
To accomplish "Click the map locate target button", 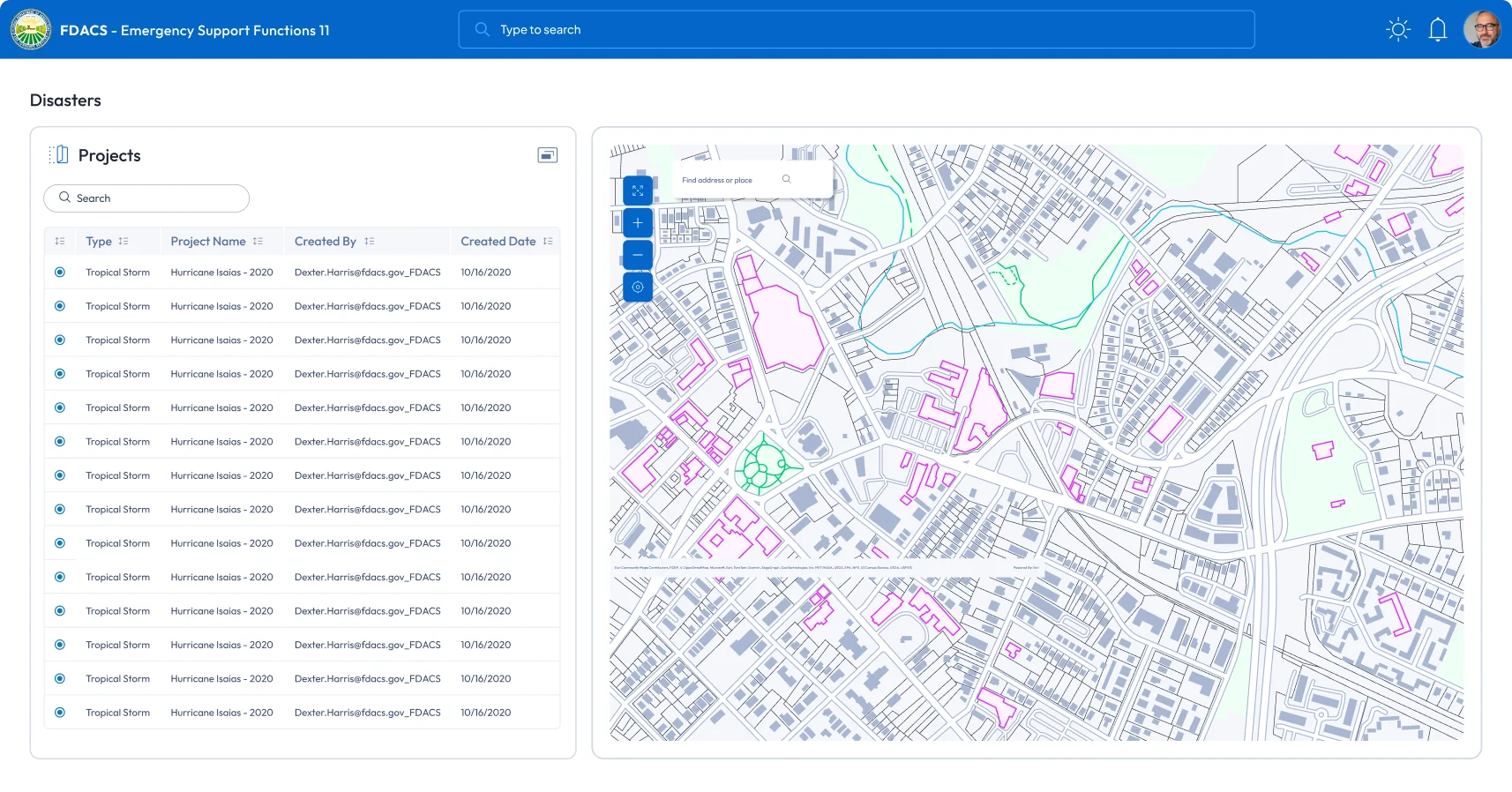I will (638, 287).
